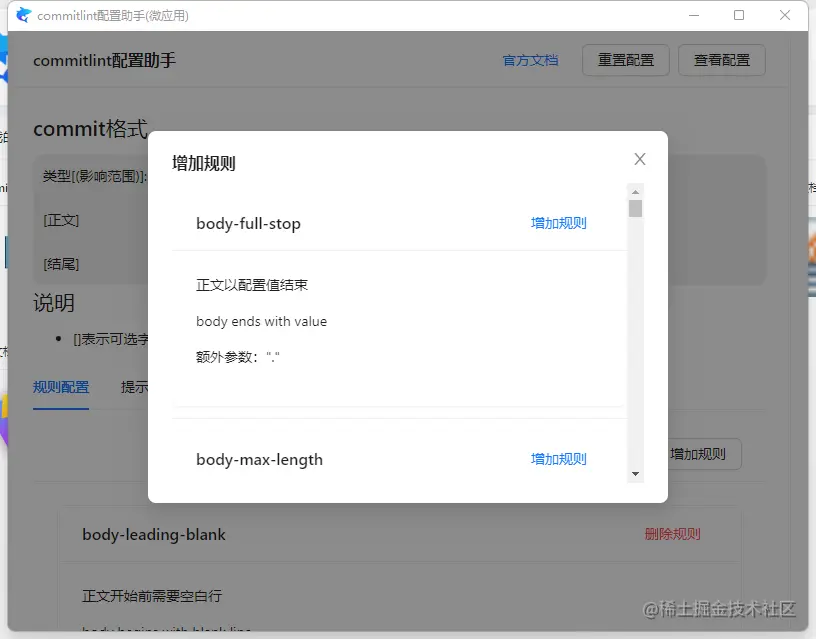Delete the body-leading-blank rule

672,534
